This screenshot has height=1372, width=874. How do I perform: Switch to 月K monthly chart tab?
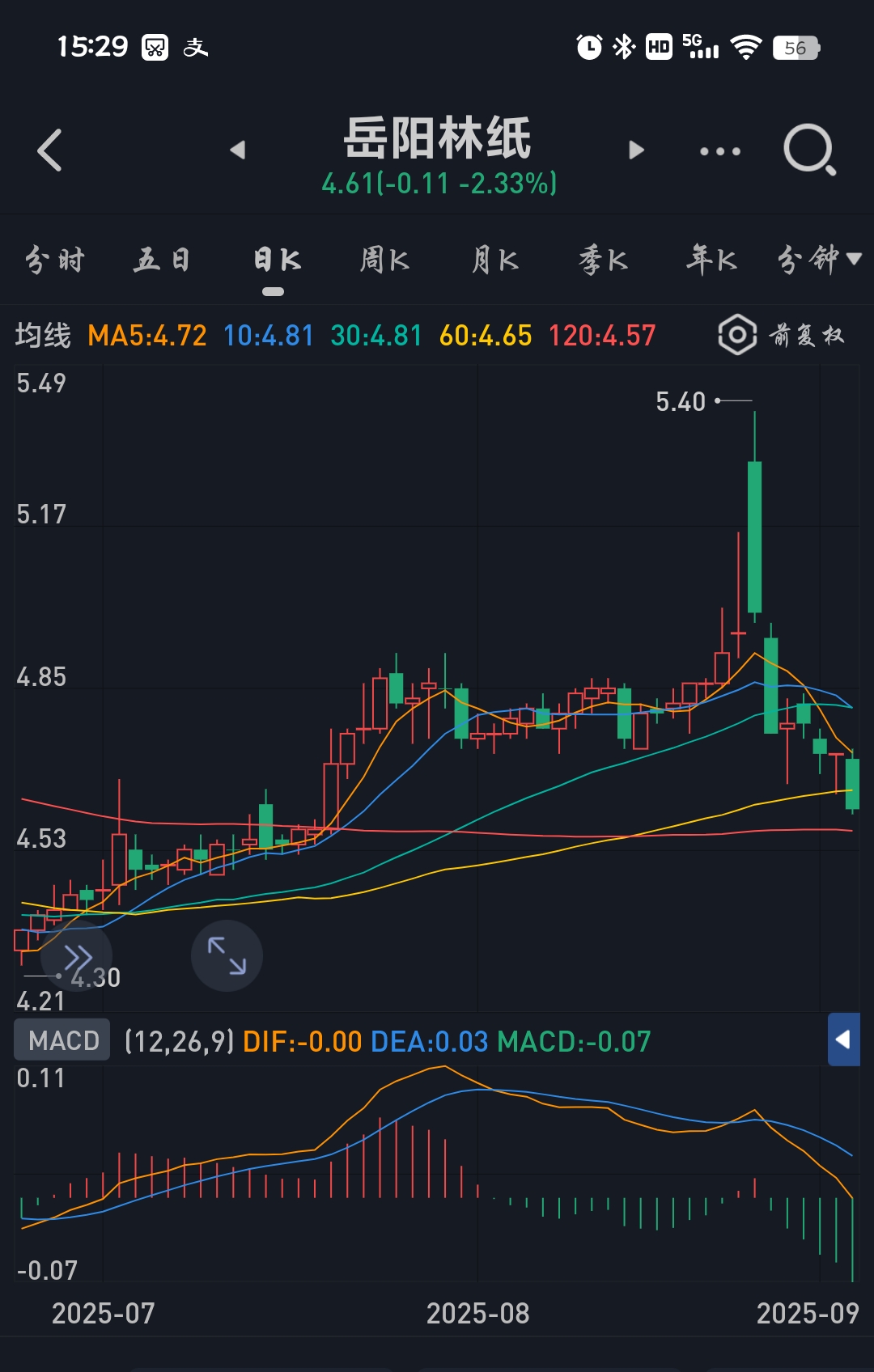point(494,260)
